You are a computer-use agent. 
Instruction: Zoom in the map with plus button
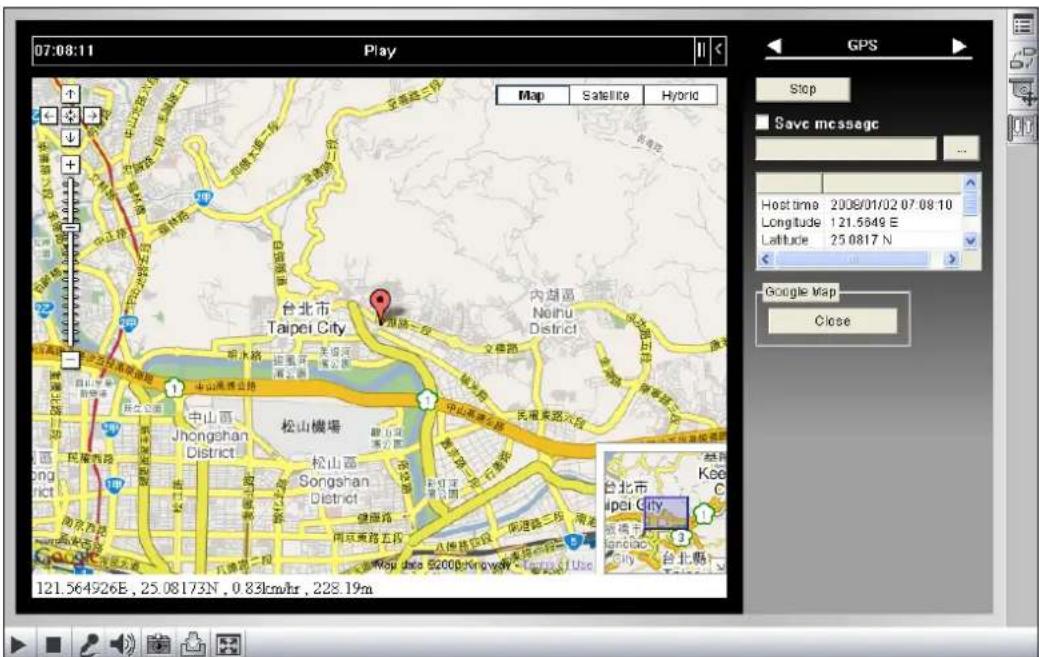tap(70, 164)
